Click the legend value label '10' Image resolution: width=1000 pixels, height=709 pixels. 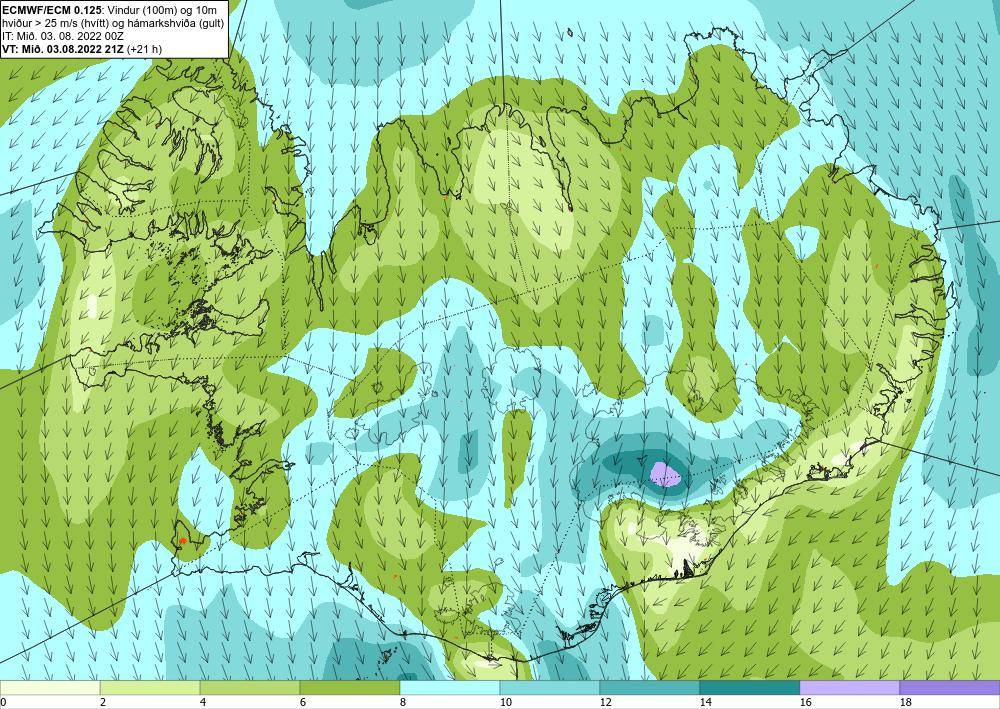[x=504, y=703]
